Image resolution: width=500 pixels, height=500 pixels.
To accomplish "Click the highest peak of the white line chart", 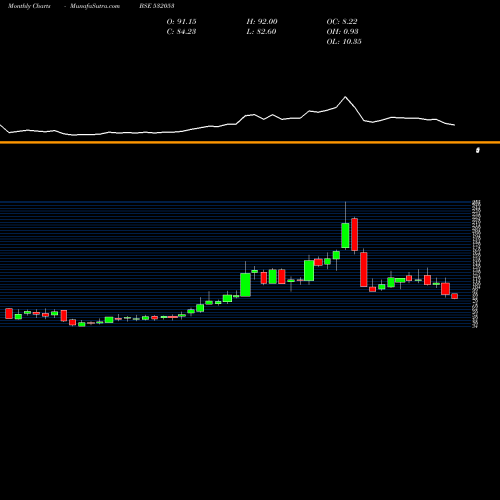I will tap(345, 97).
